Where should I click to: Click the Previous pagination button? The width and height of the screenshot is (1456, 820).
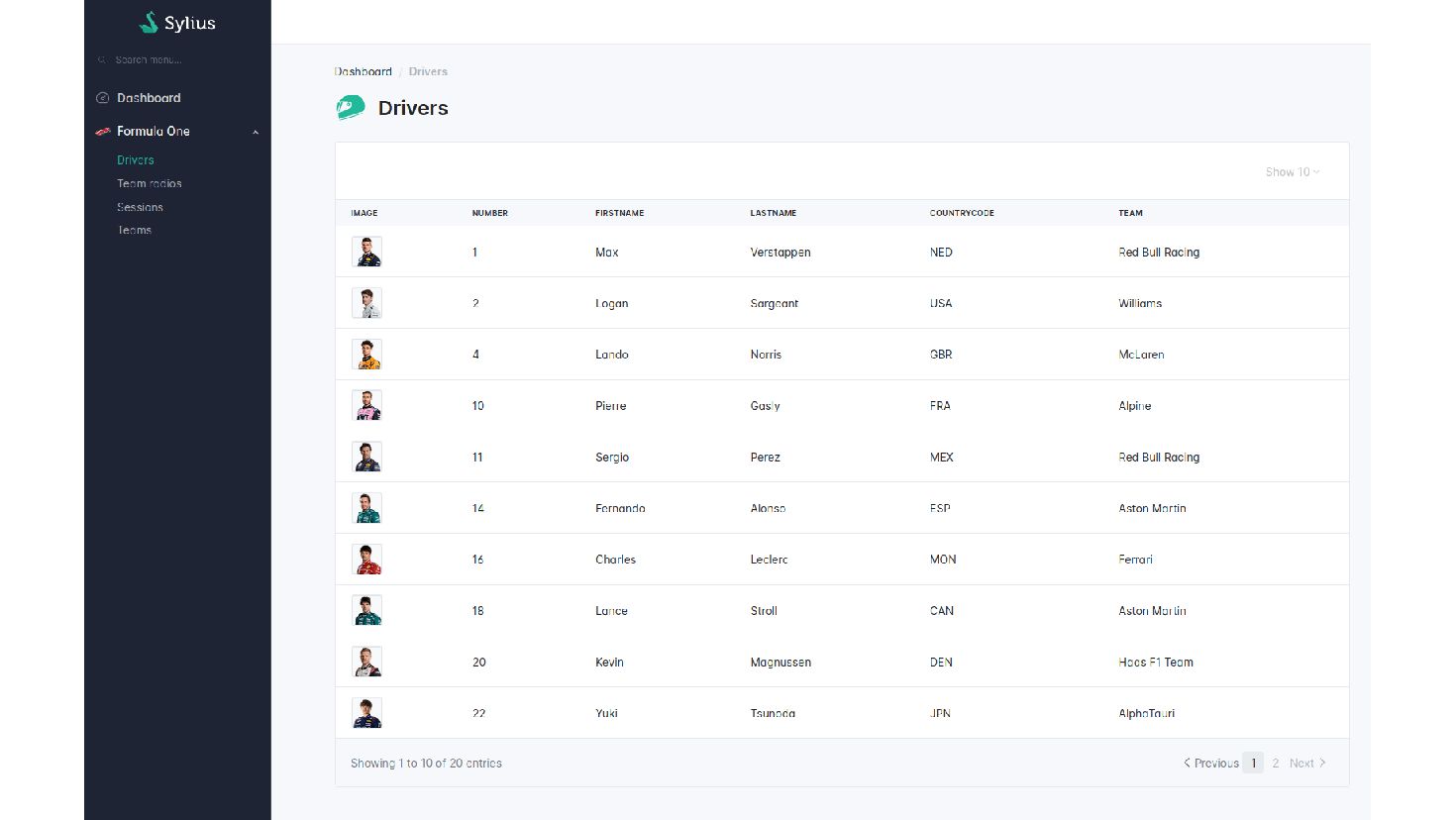(x=1211, y=764)
